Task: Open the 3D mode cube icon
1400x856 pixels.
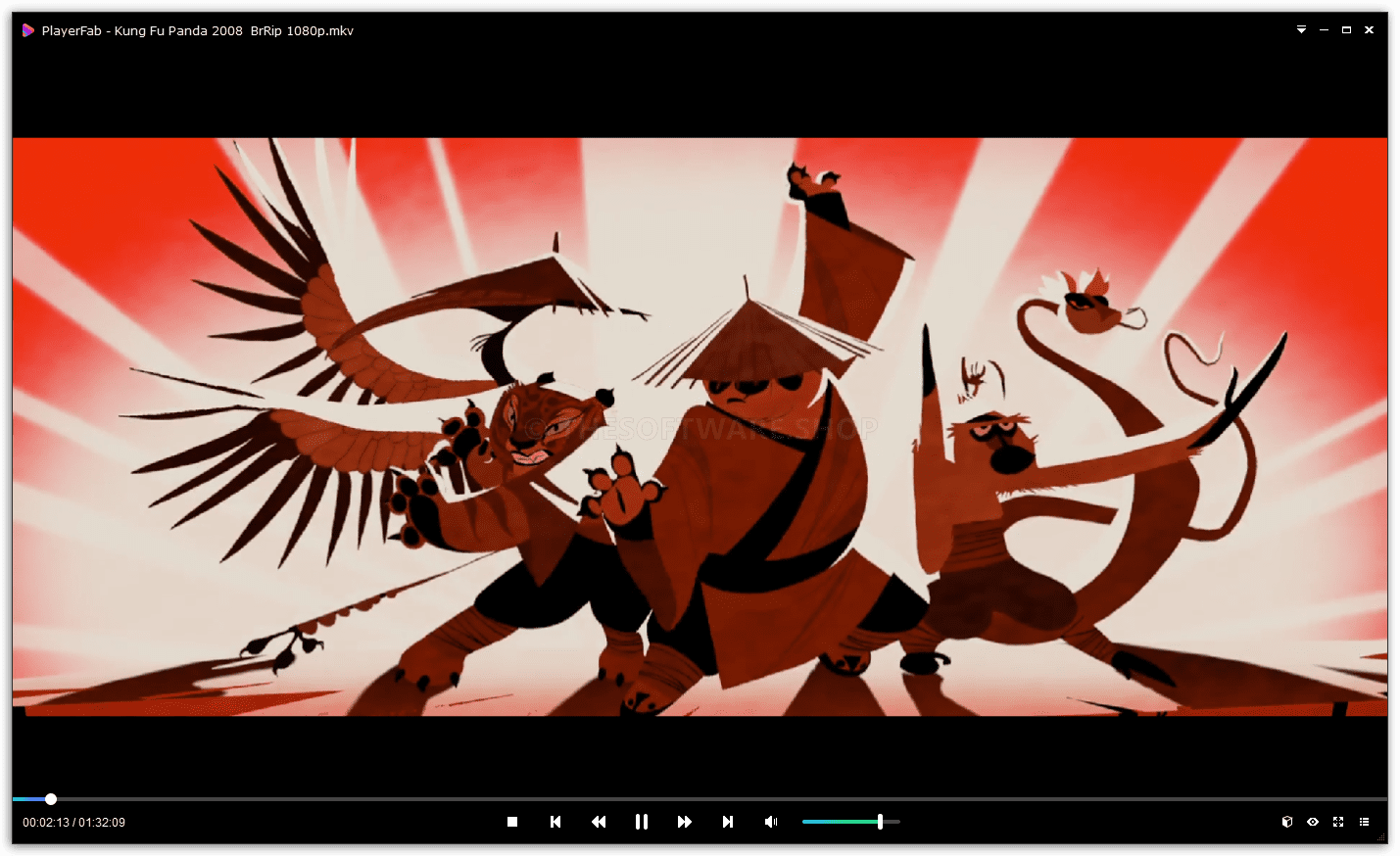Action: [x=1287, y=822]
